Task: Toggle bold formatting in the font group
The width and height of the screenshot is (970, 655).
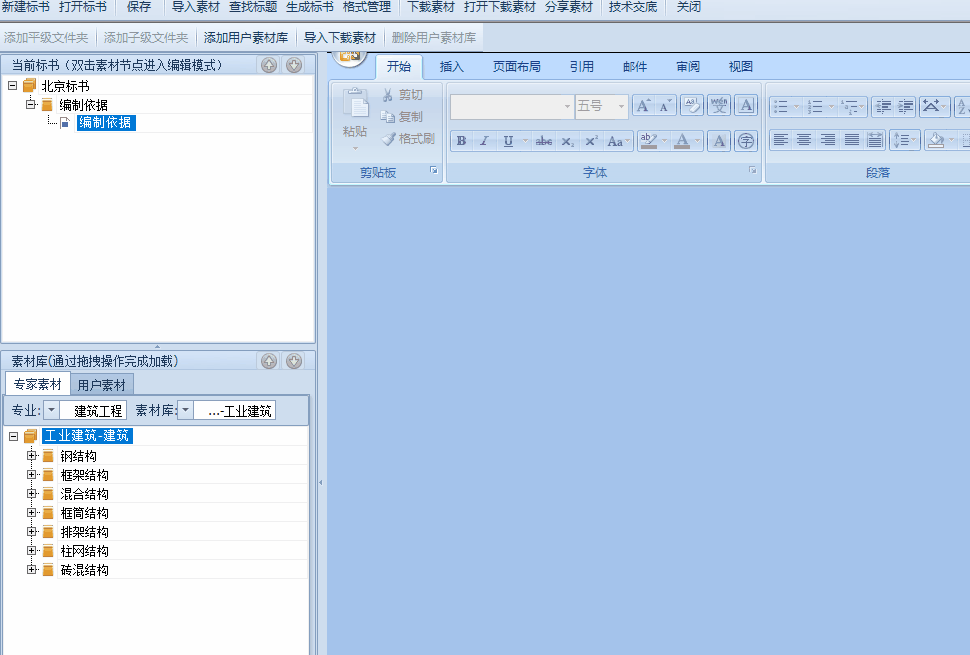Action: click(x=461, y=141)
